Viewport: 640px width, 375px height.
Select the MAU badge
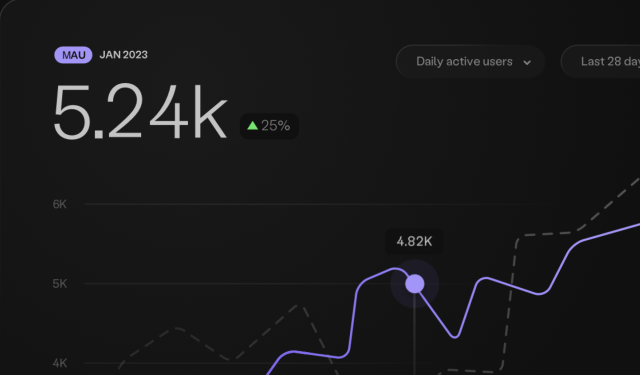pyautogui.click(x=73, y=55)
